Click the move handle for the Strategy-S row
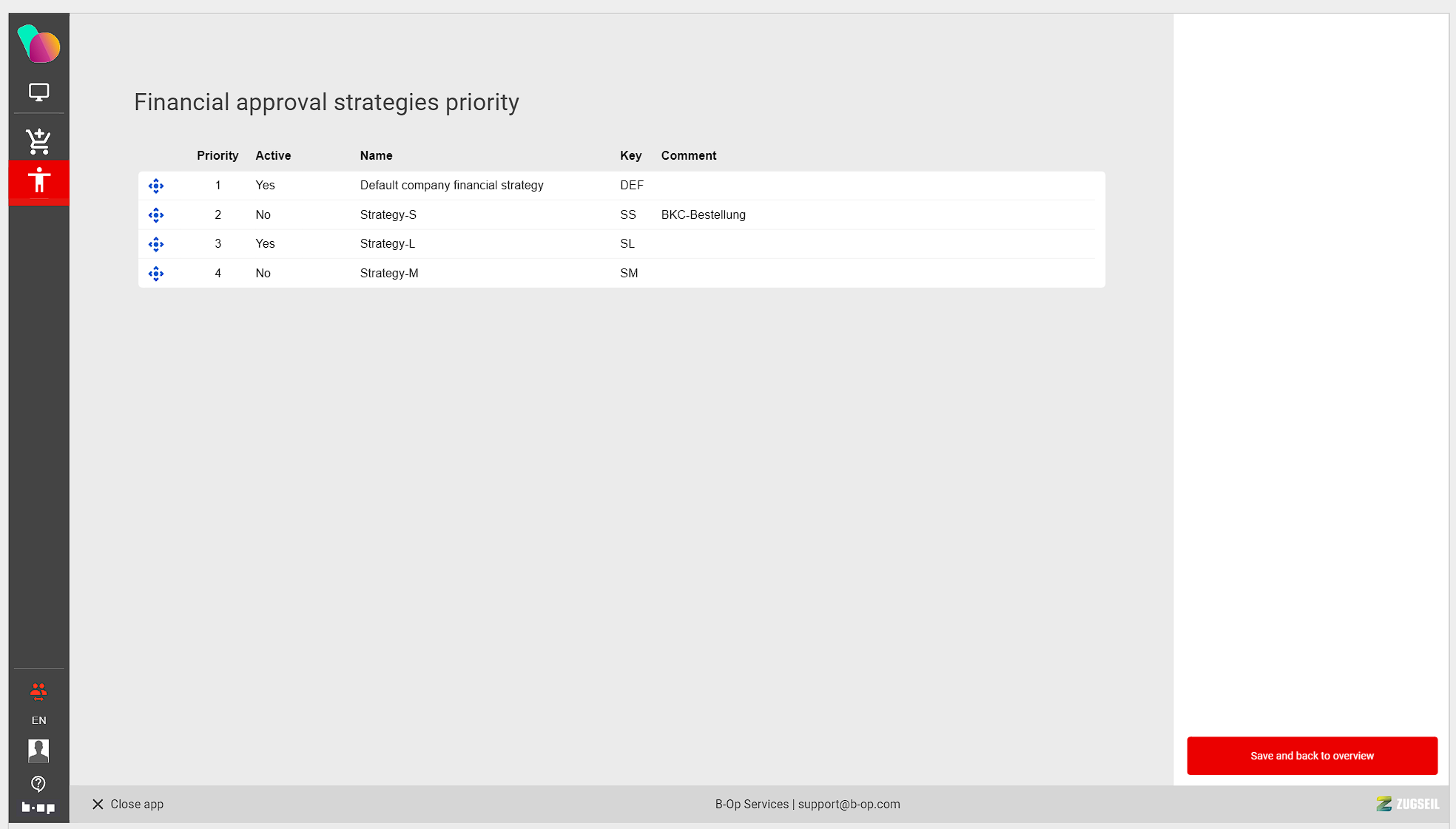Image resolution: width=1456 pixels, height=829 pixels. 155,215
